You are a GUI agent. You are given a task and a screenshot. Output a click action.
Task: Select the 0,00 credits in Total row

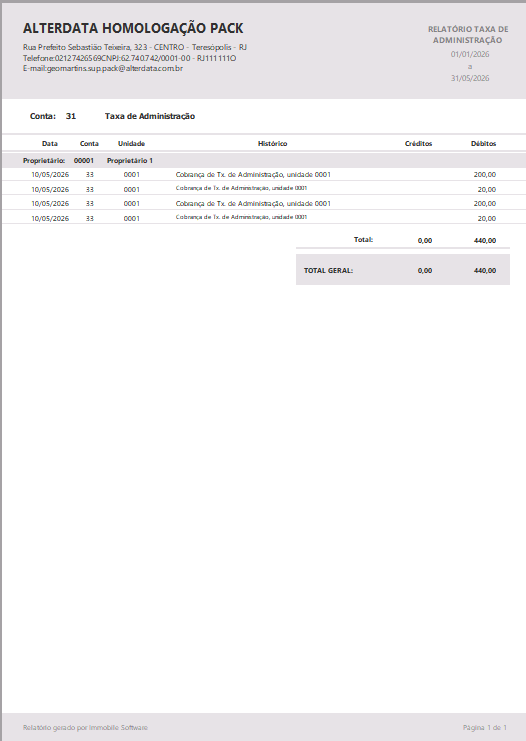(425, 241)
